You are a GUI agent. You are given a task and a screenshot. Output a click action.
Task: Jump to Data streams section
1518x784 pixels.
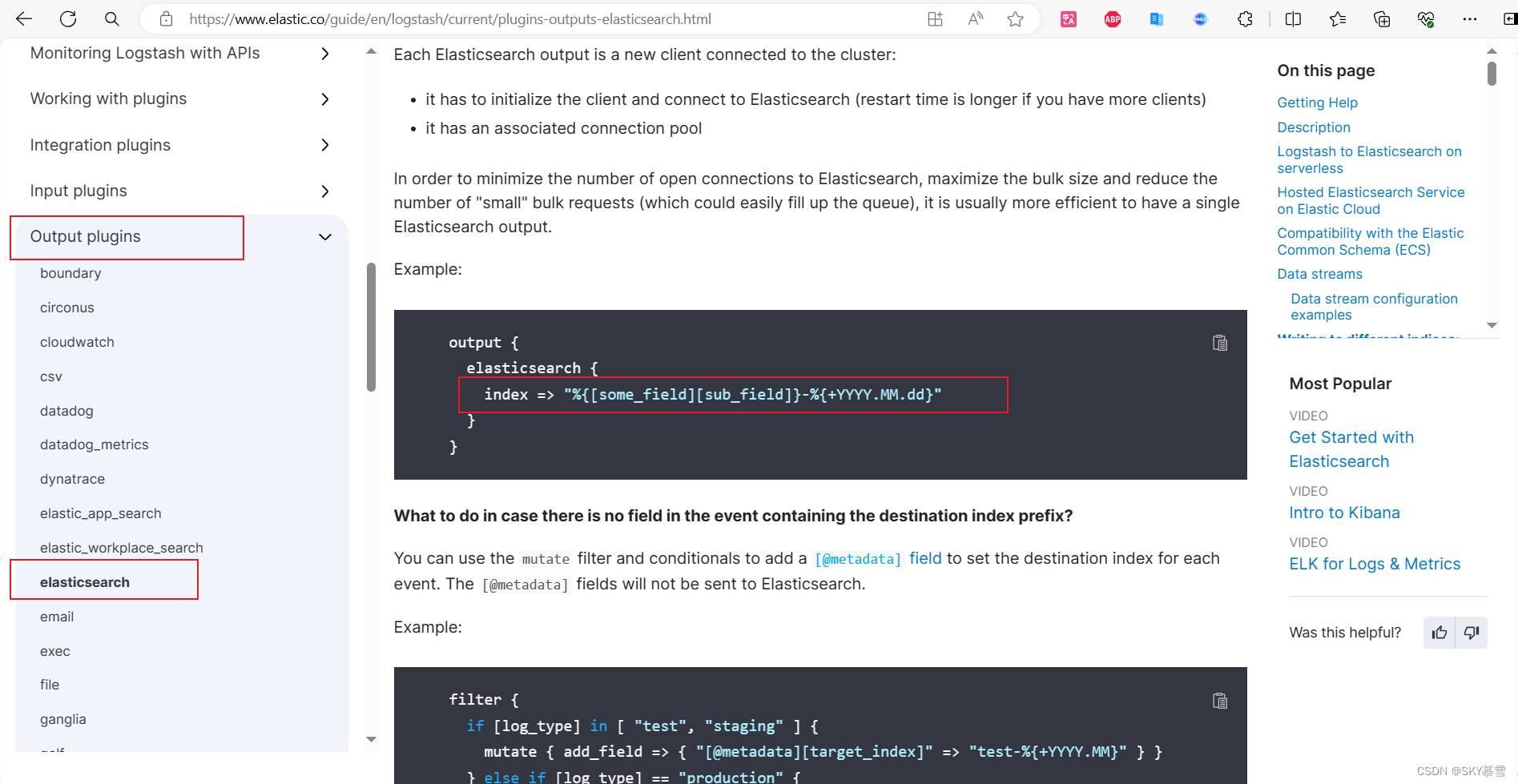coord(1319,274)
